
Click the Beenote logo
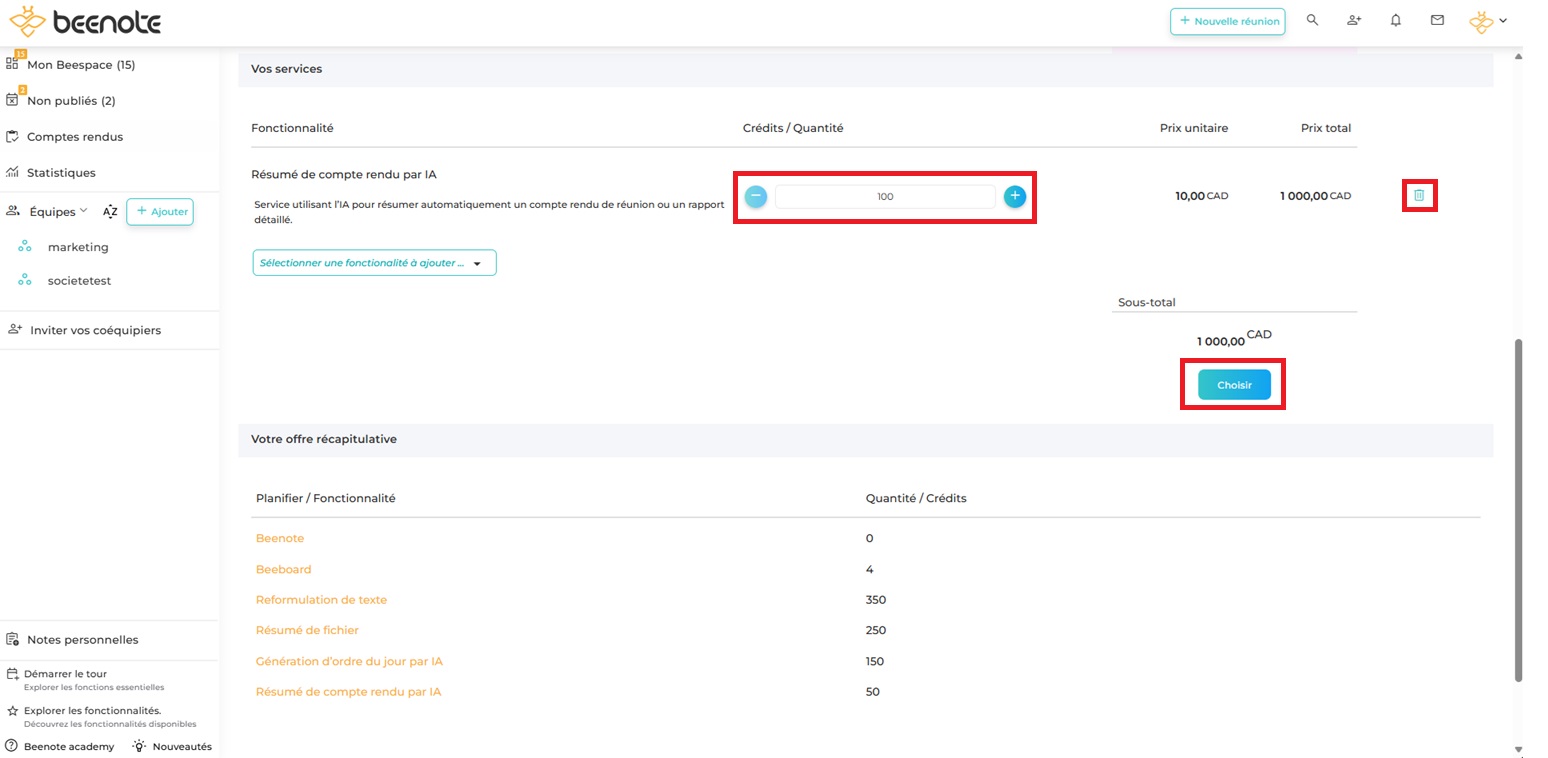coord(85,22)
